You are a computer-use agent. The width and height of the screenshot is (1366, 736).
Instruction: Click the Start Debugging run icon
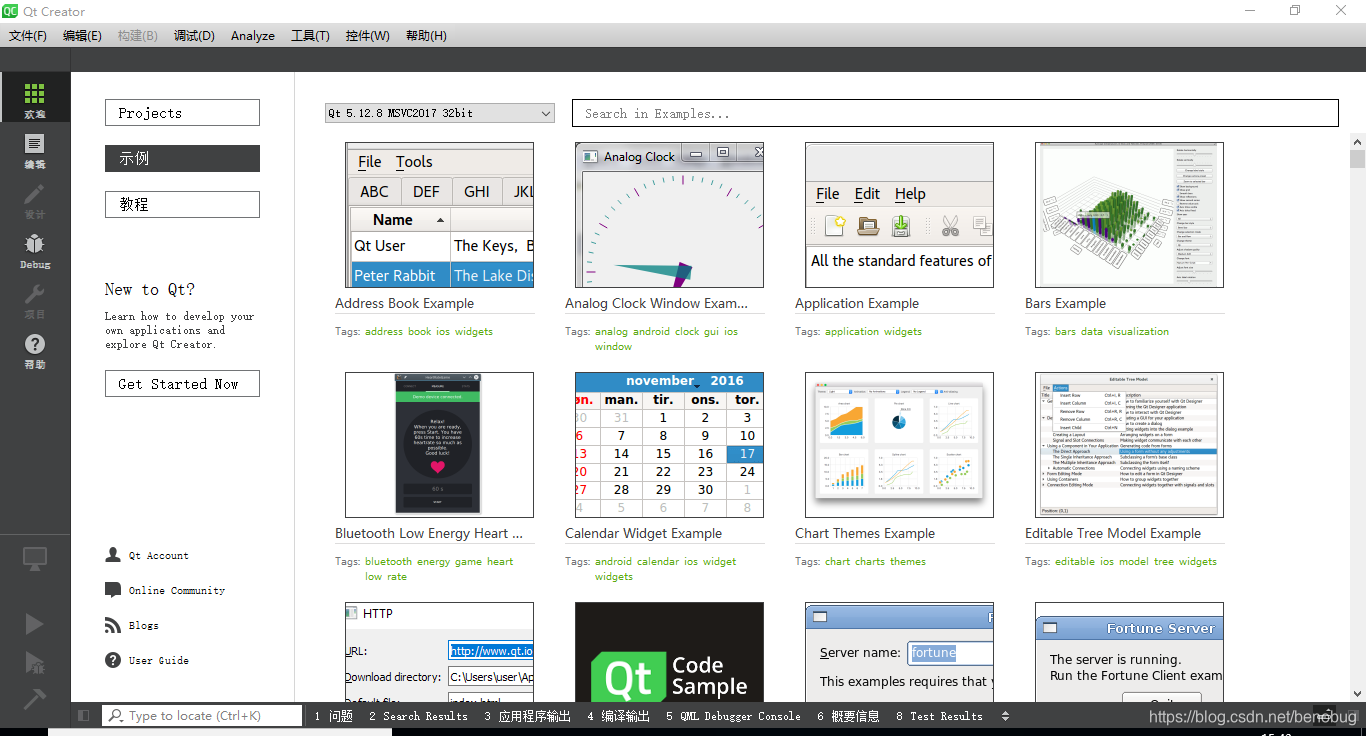pyautogui.click(x=35, y=662)
